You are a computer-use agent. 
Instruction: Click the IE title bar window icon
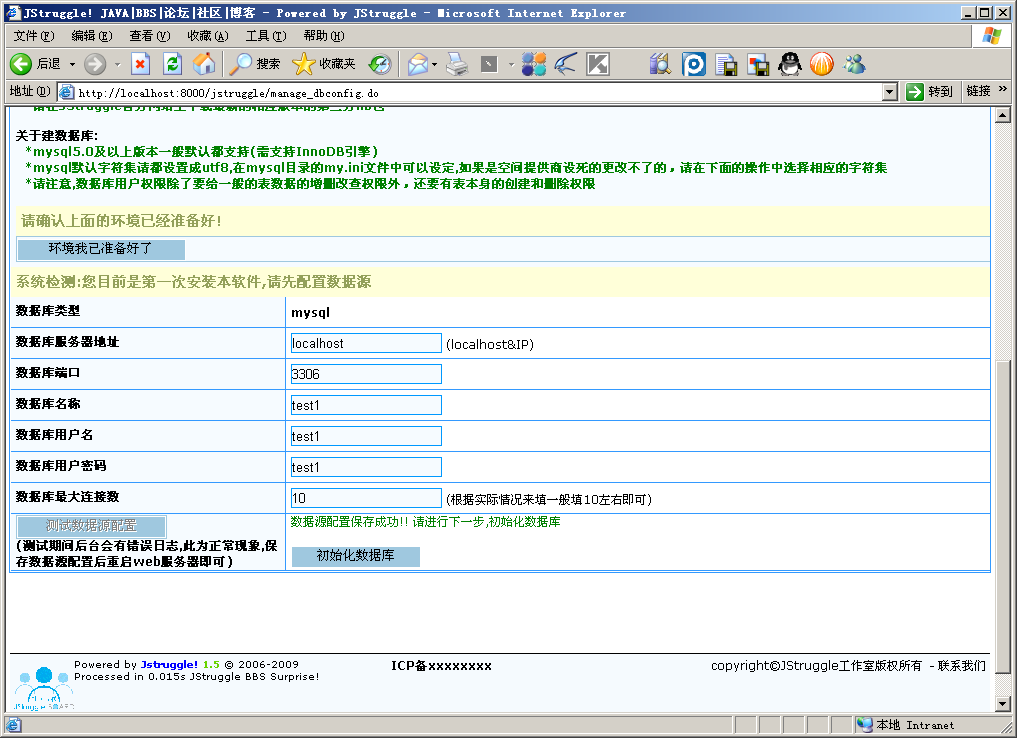pos(13,12)
